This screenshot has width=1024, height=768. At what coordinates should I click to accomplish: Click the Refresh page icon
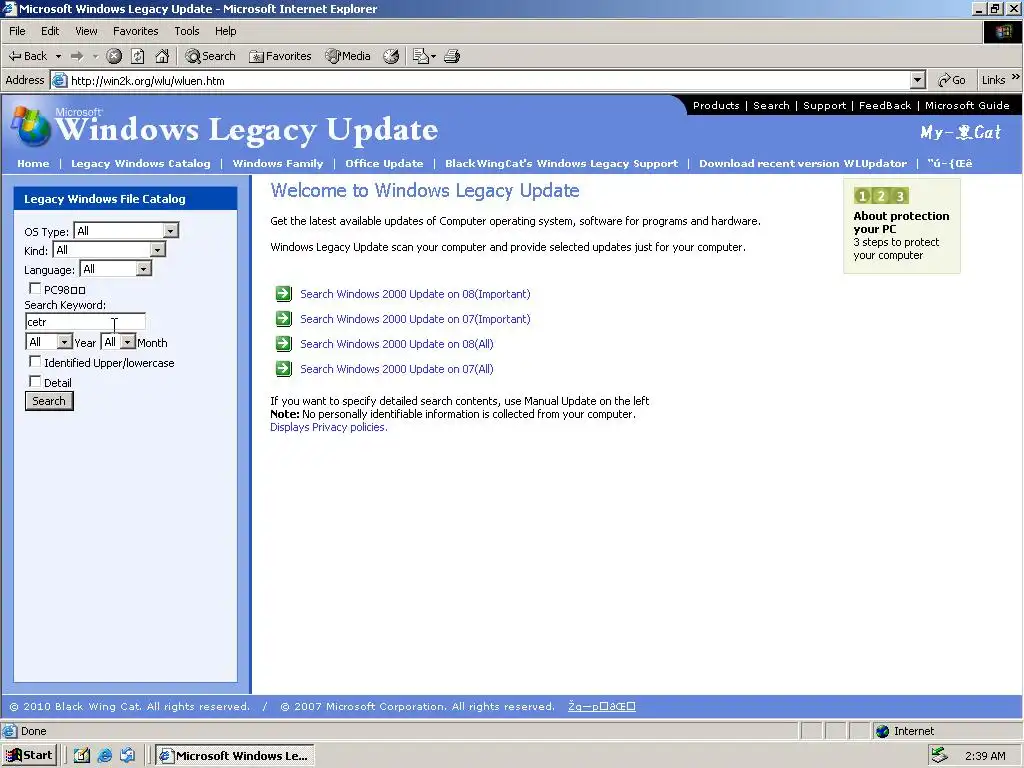(x=138, y=56)
